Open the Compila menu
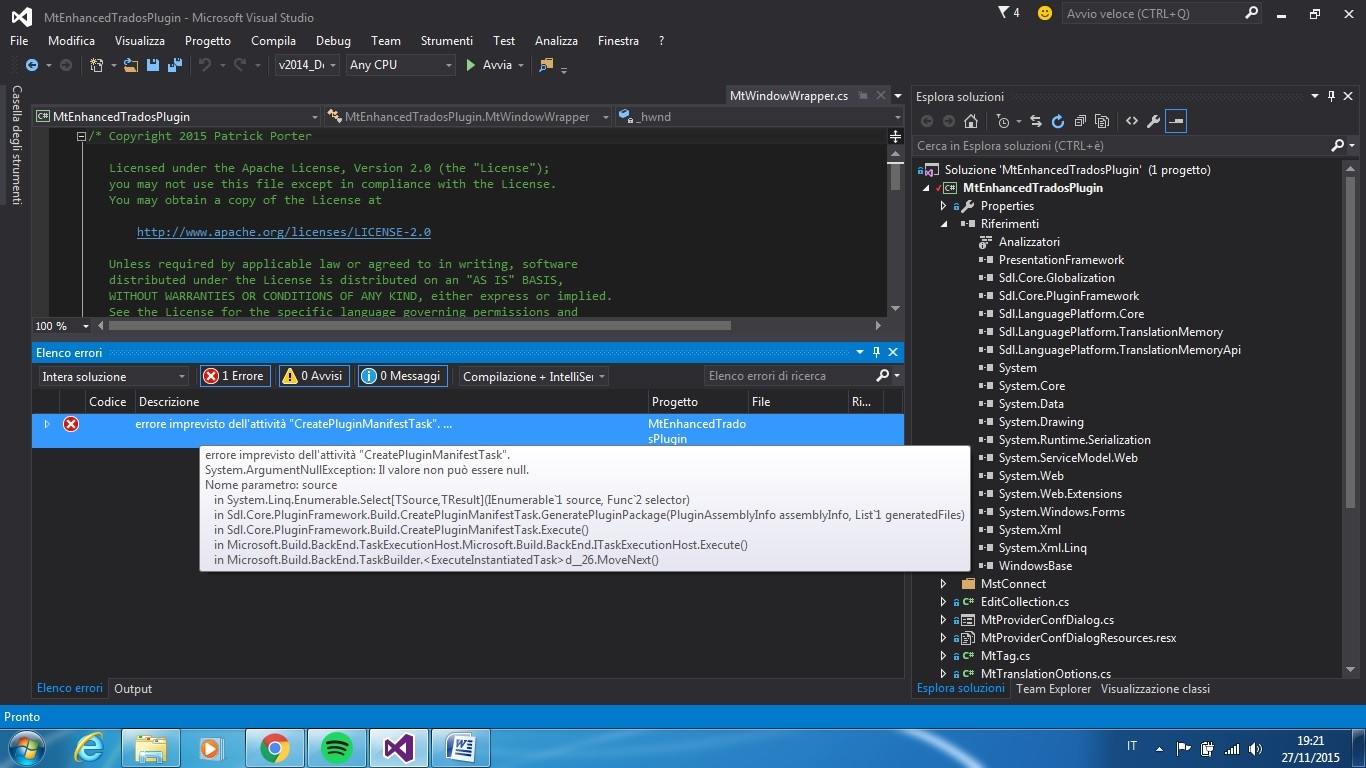The image size is (1366, 768). tap(273, 41)
